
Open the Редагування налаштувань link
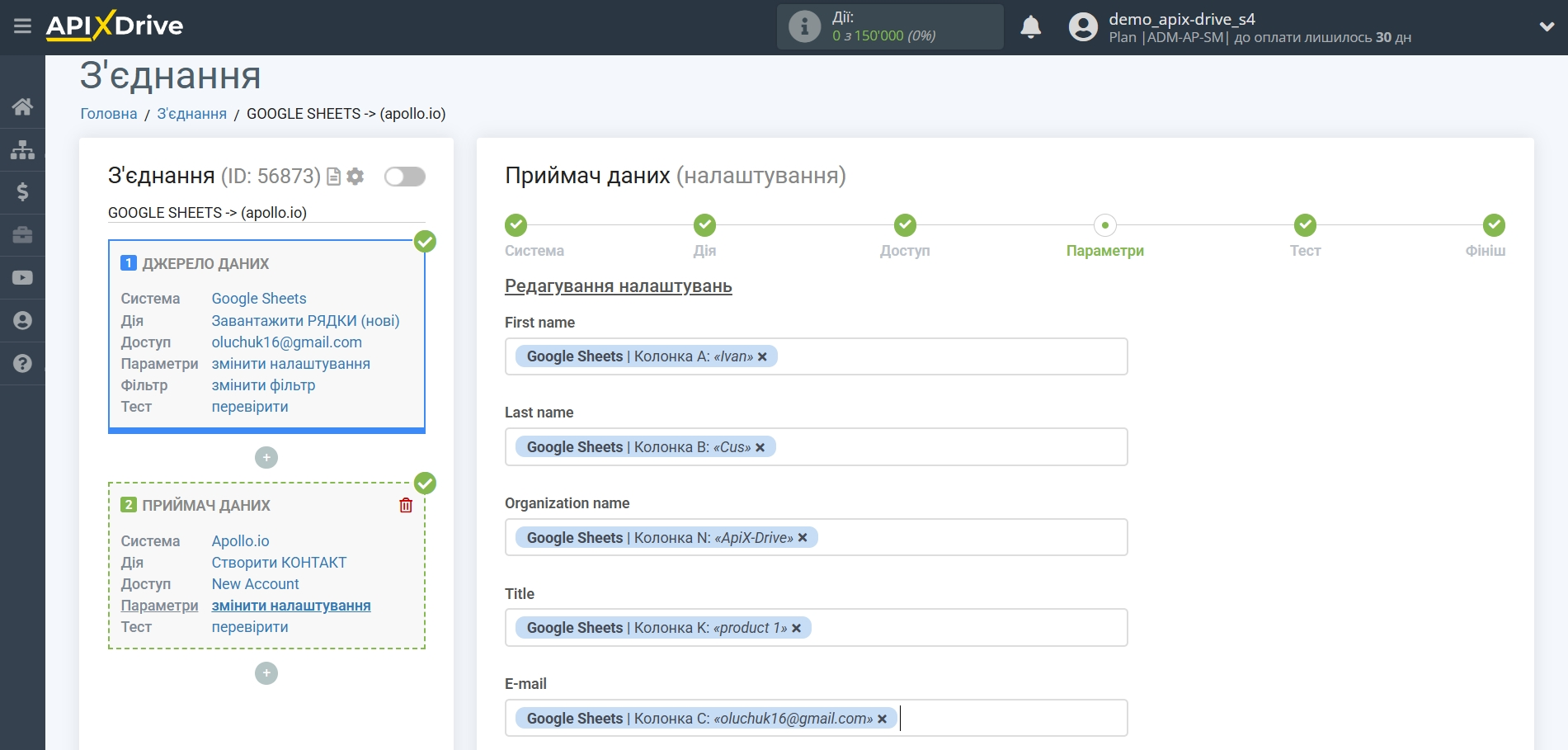point(618,286)
